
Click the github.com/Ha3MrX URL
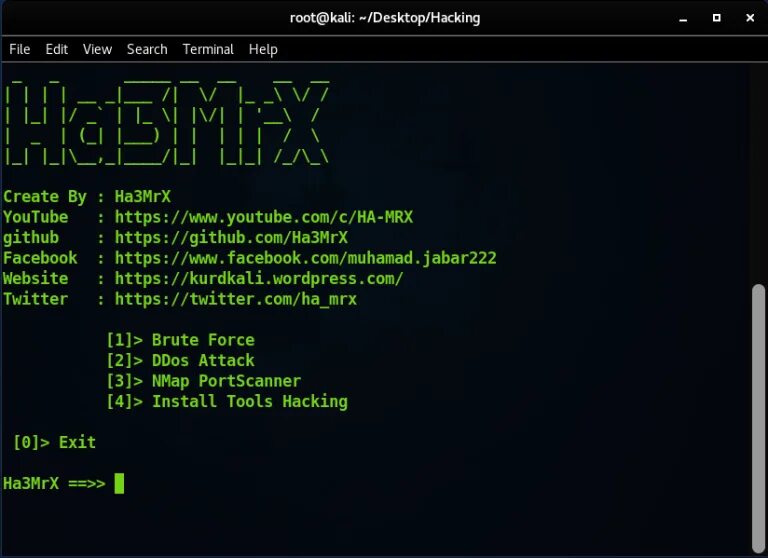[x=231, y=238]
